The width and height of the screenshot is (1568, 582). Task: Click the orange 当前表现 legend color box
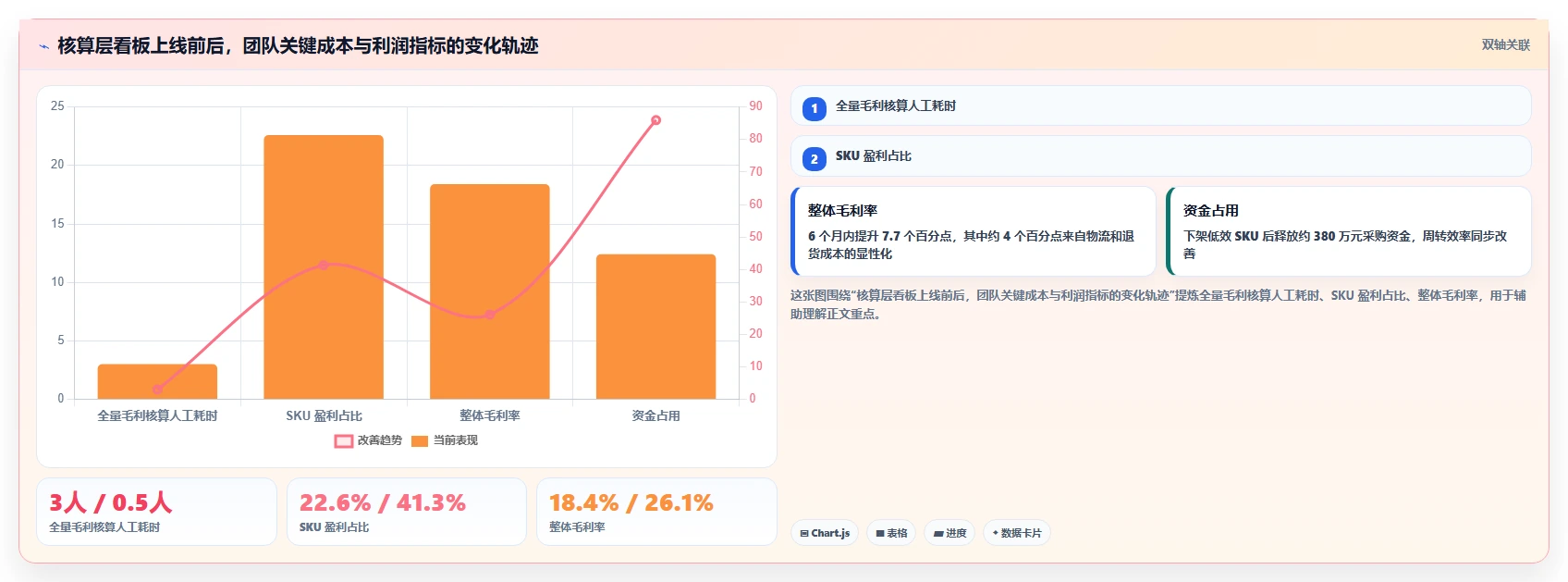(x=420, y=441)
